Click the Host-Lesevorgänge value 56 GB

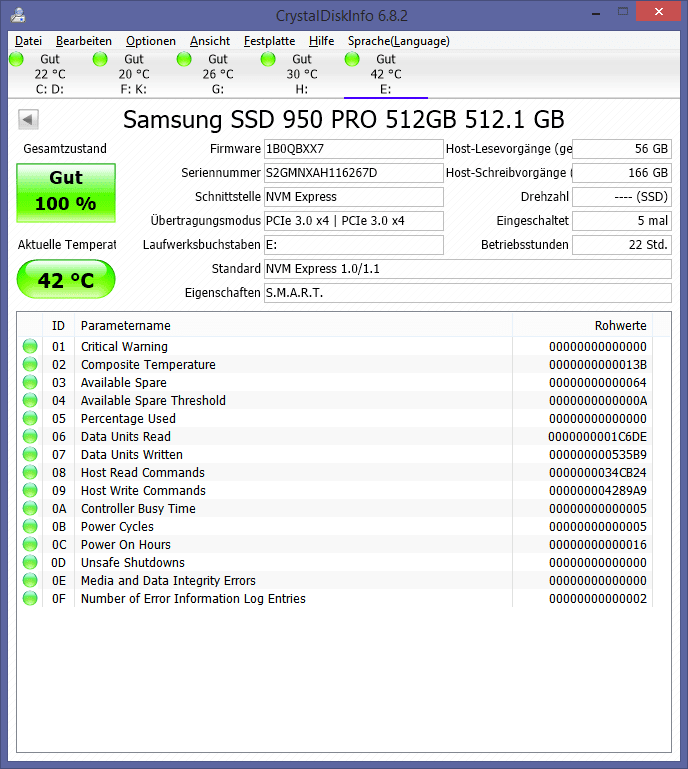click(x=622, y=149)
